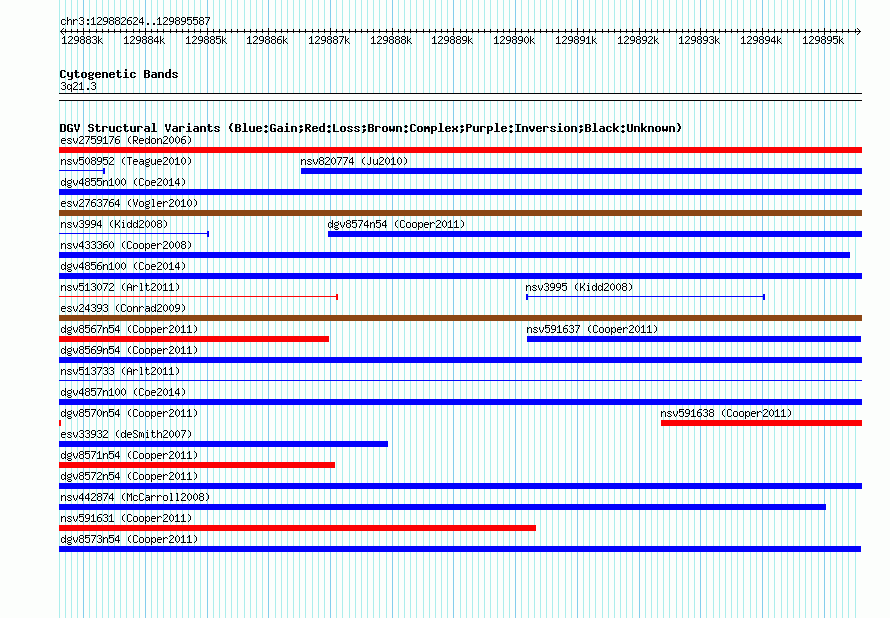890x618 pixels.
Task: Open dgv8574n54 (Cooper2011) variant label
Action: tap(396, 224)
